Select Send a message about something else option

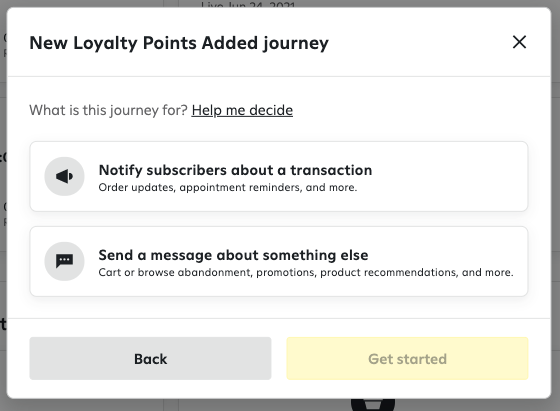pos(279,261)
